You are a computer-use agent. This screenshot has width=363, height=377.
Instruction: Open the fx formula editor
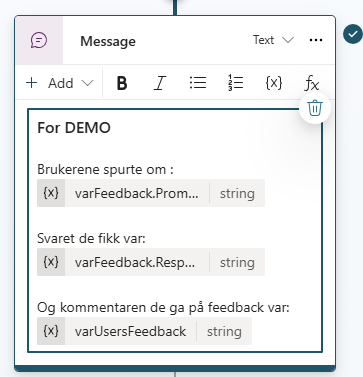point(312,83)
